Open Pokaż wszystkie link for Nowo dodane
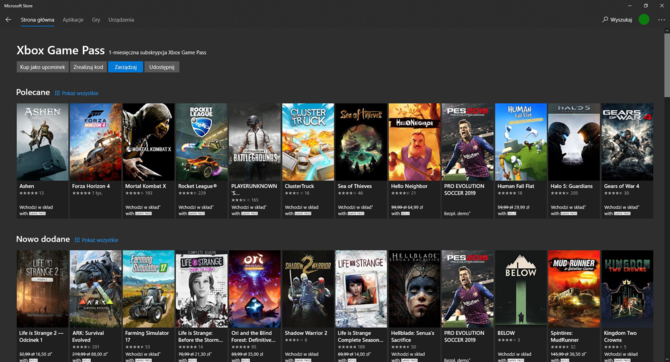670x362 pixels. coord(100,240)
